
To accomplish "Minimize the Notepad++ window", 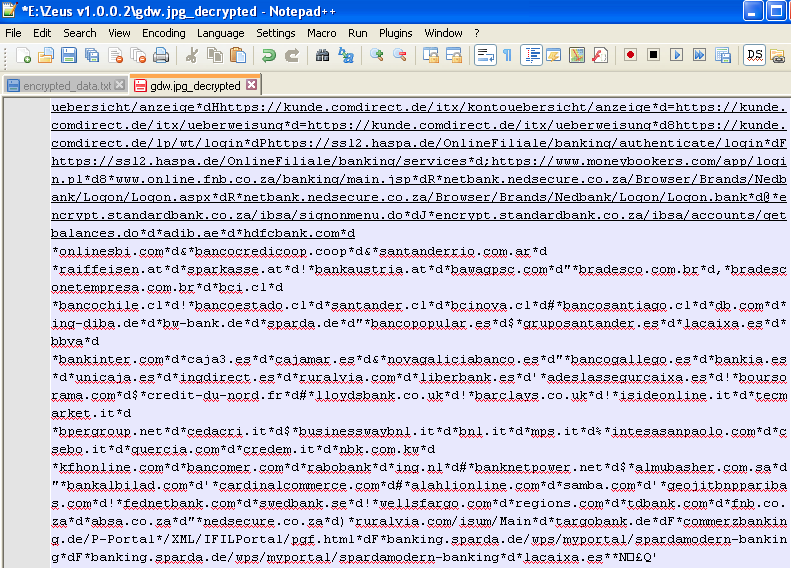I will click(753, 11).
